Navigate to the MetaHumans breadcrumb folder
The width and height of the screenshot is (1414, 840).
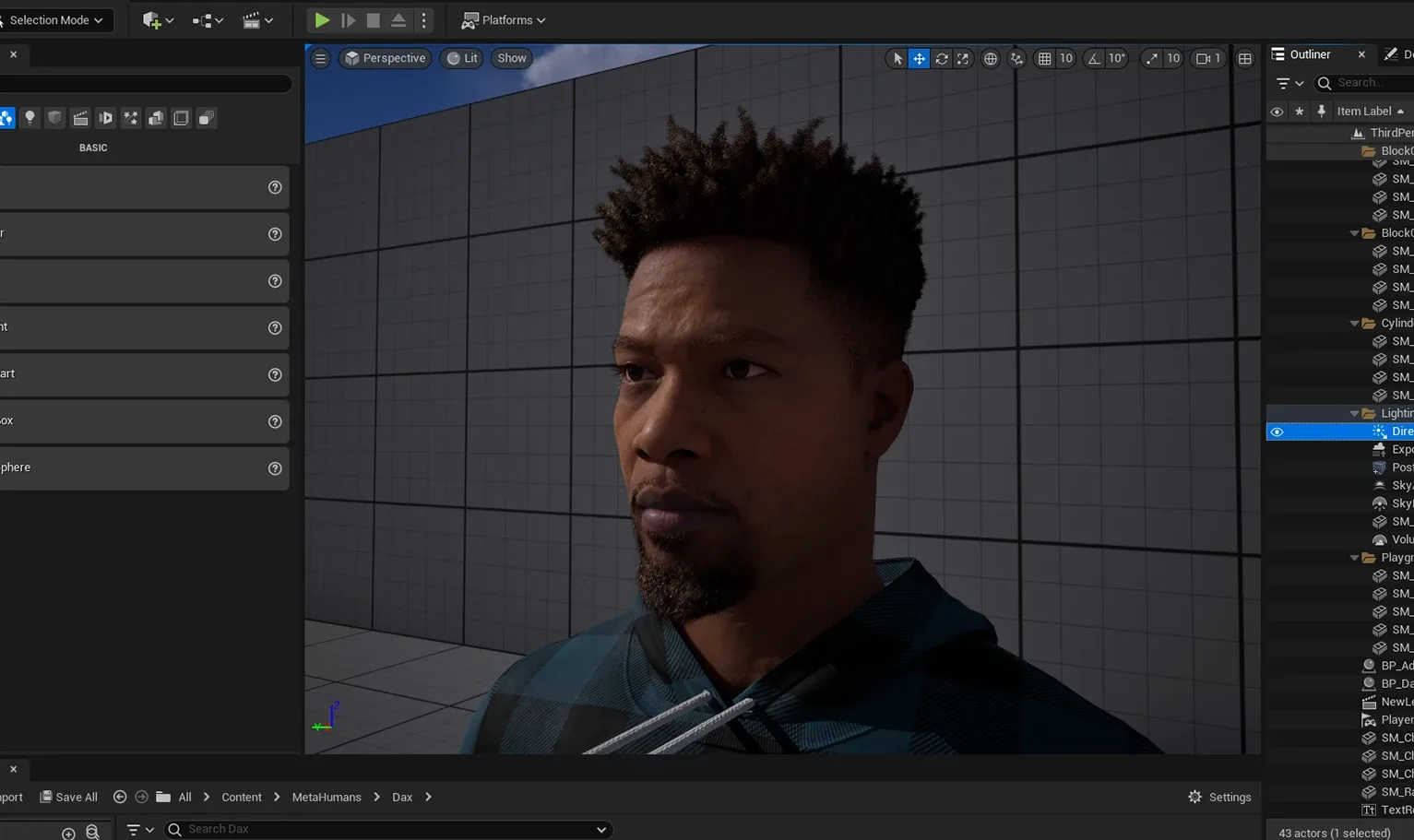coord(327,797)
